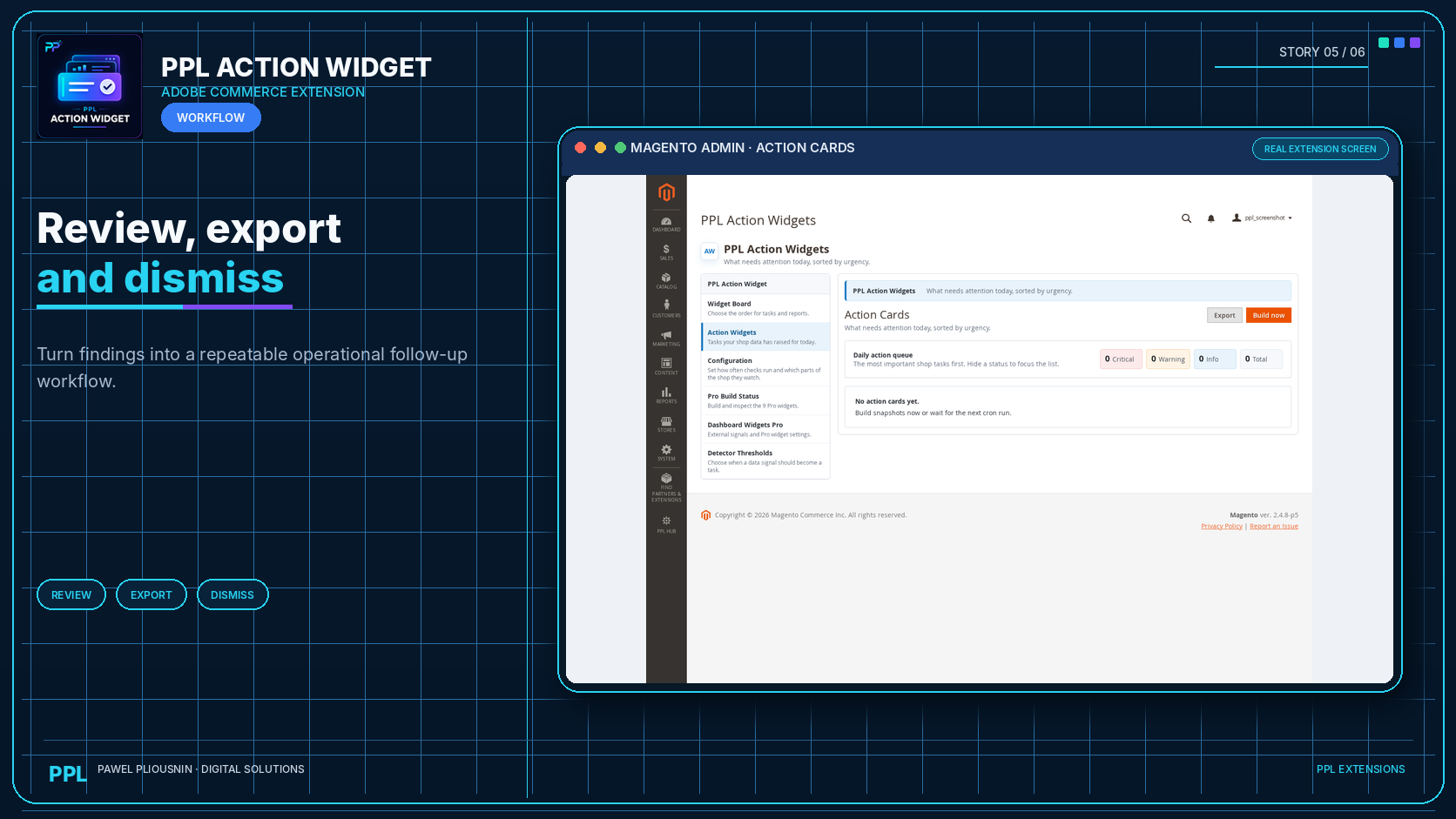Click the 'MAGENTO ADMIN · ACTION CARDS' title

743,148
